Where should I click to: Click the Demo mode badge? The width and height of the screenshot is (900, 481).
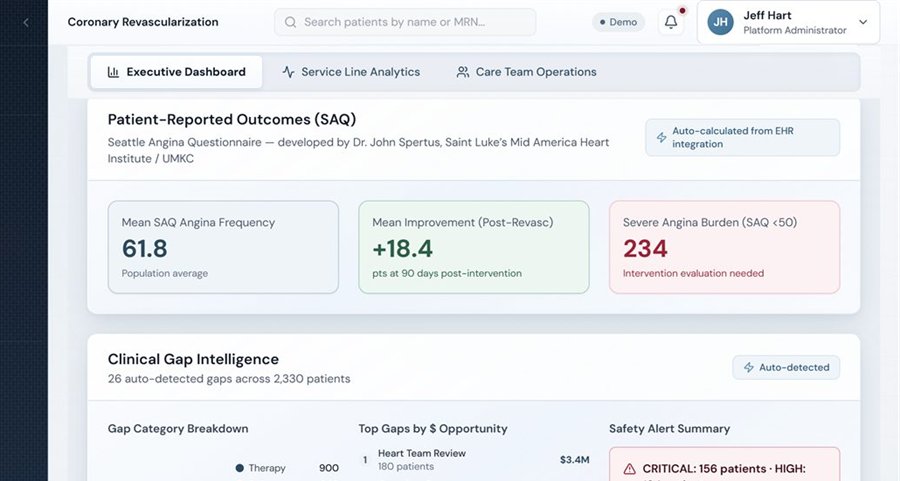(618, 22)
